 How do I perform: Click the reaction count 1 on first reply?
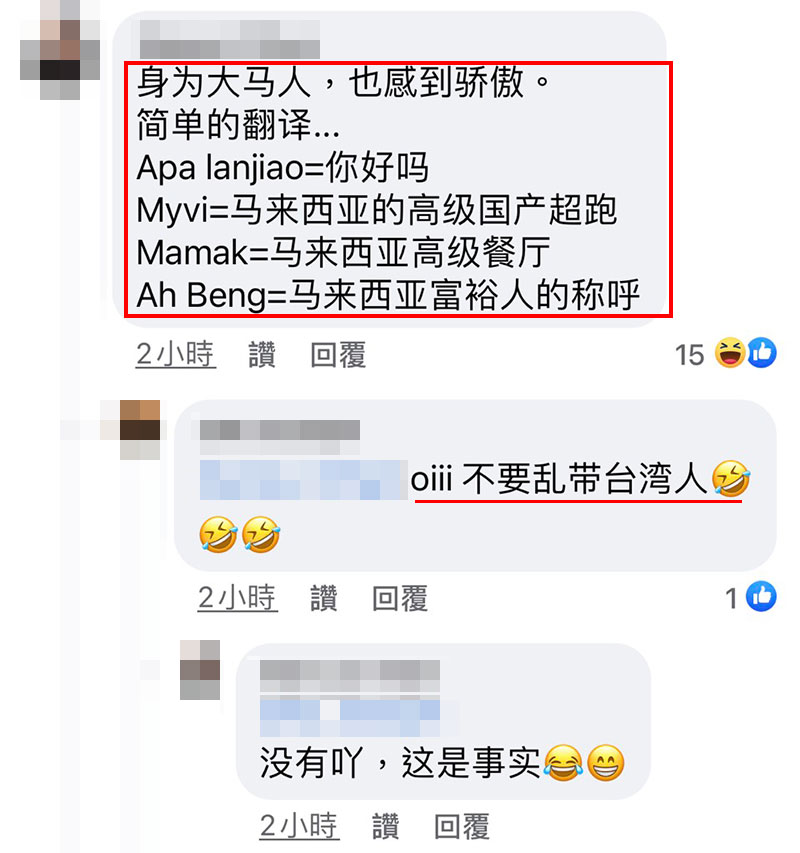tap(731, 598)
